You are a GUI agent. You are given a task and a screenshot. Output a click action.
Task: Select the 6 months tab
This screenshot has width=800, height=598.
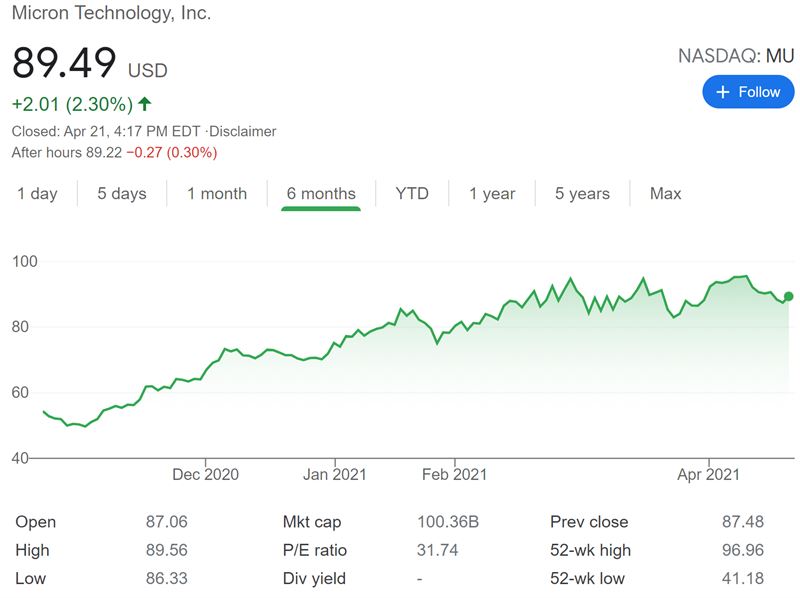click(321, 194)
